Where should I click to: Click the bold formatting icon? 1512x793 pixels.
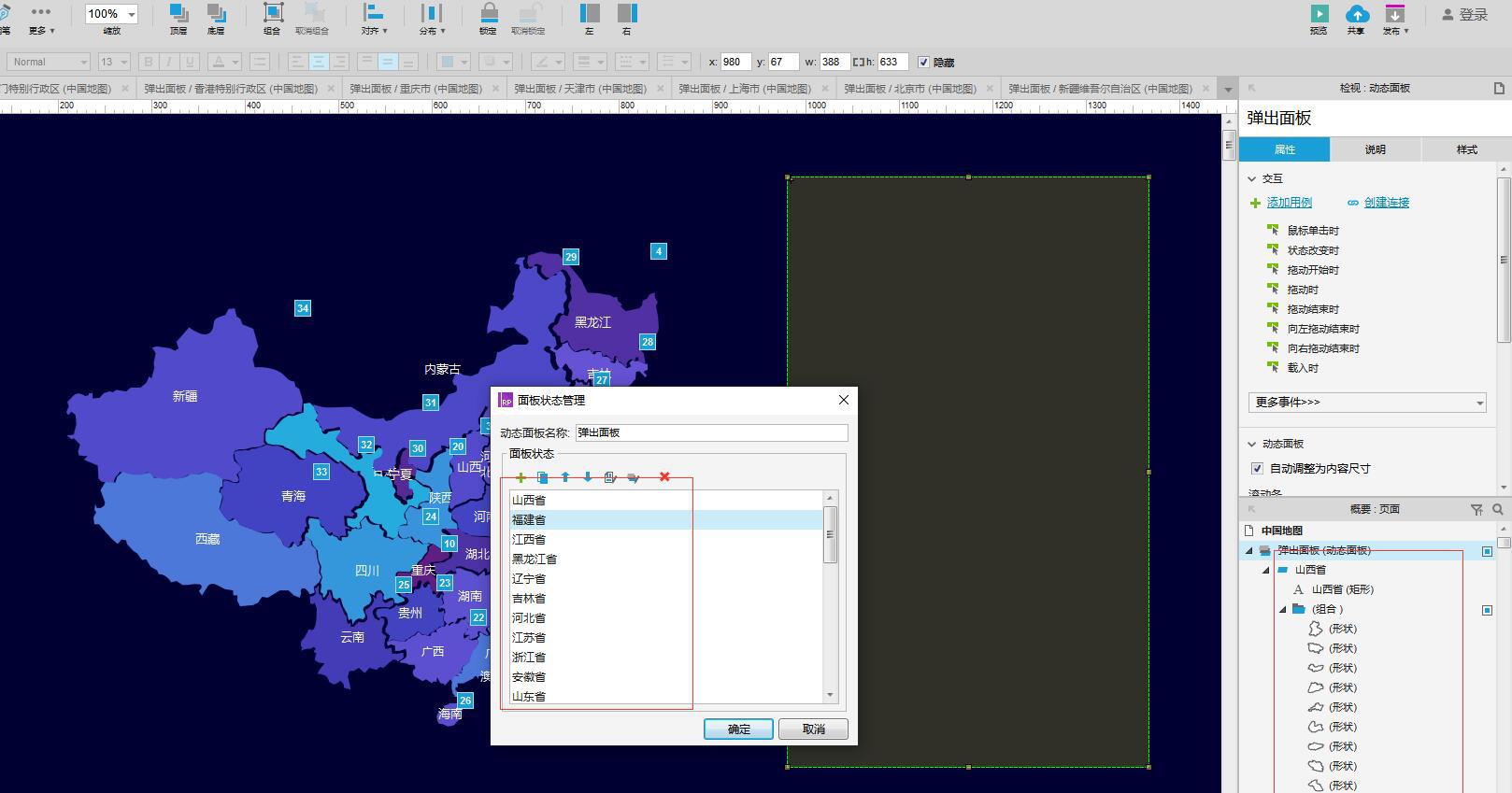click(x=148, y=62)
